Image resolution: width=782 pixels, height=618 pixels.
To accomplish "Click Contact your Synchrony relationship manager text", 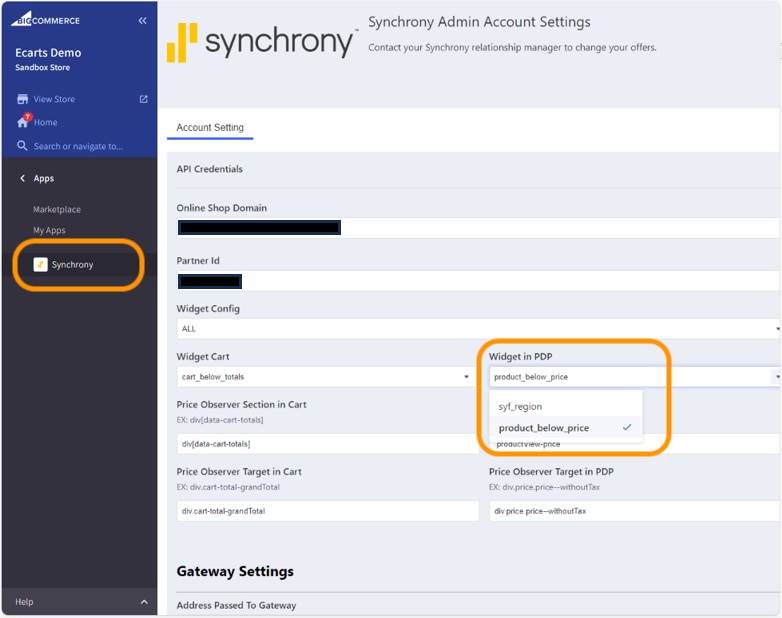I will point(512,47).
